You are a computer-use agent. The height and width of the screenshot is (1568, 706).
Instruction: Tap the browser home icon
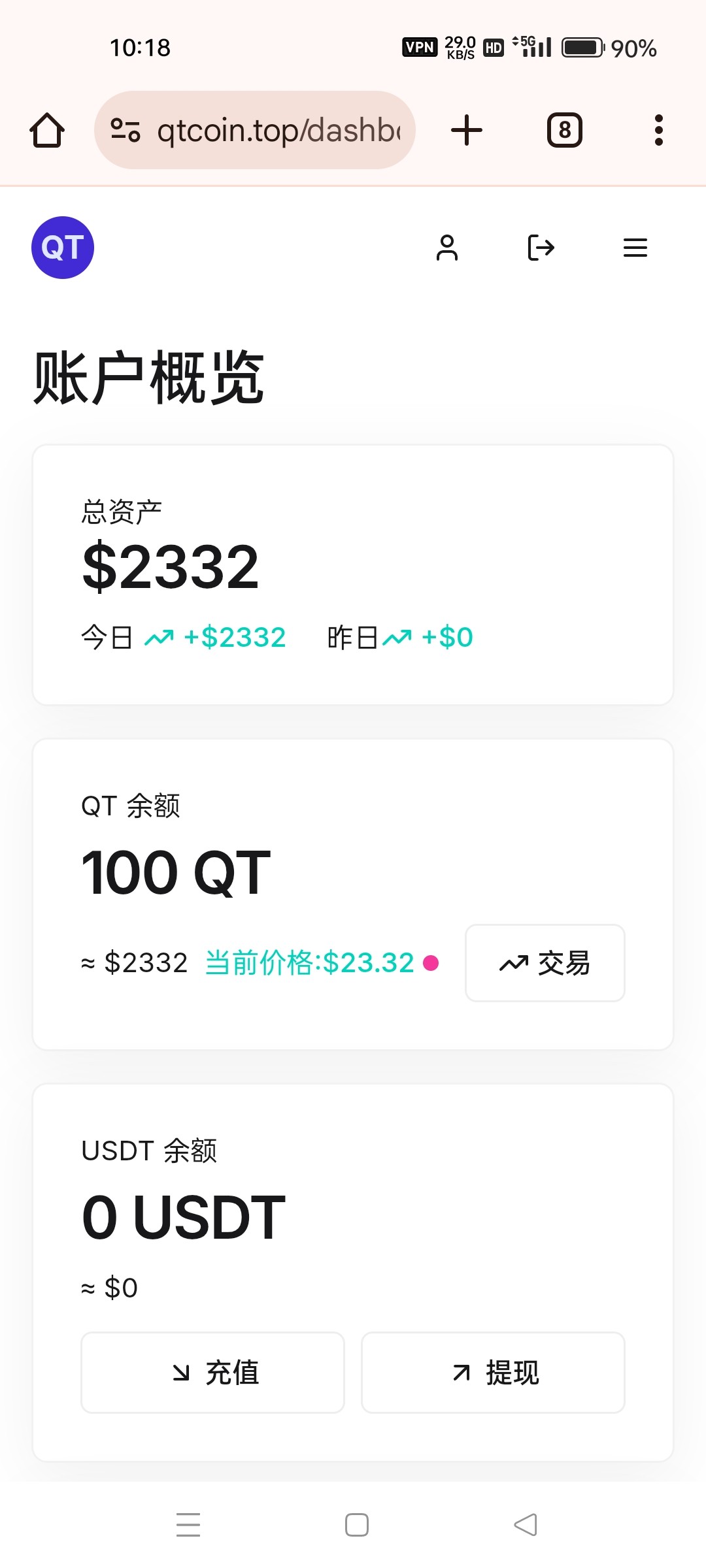47,130
